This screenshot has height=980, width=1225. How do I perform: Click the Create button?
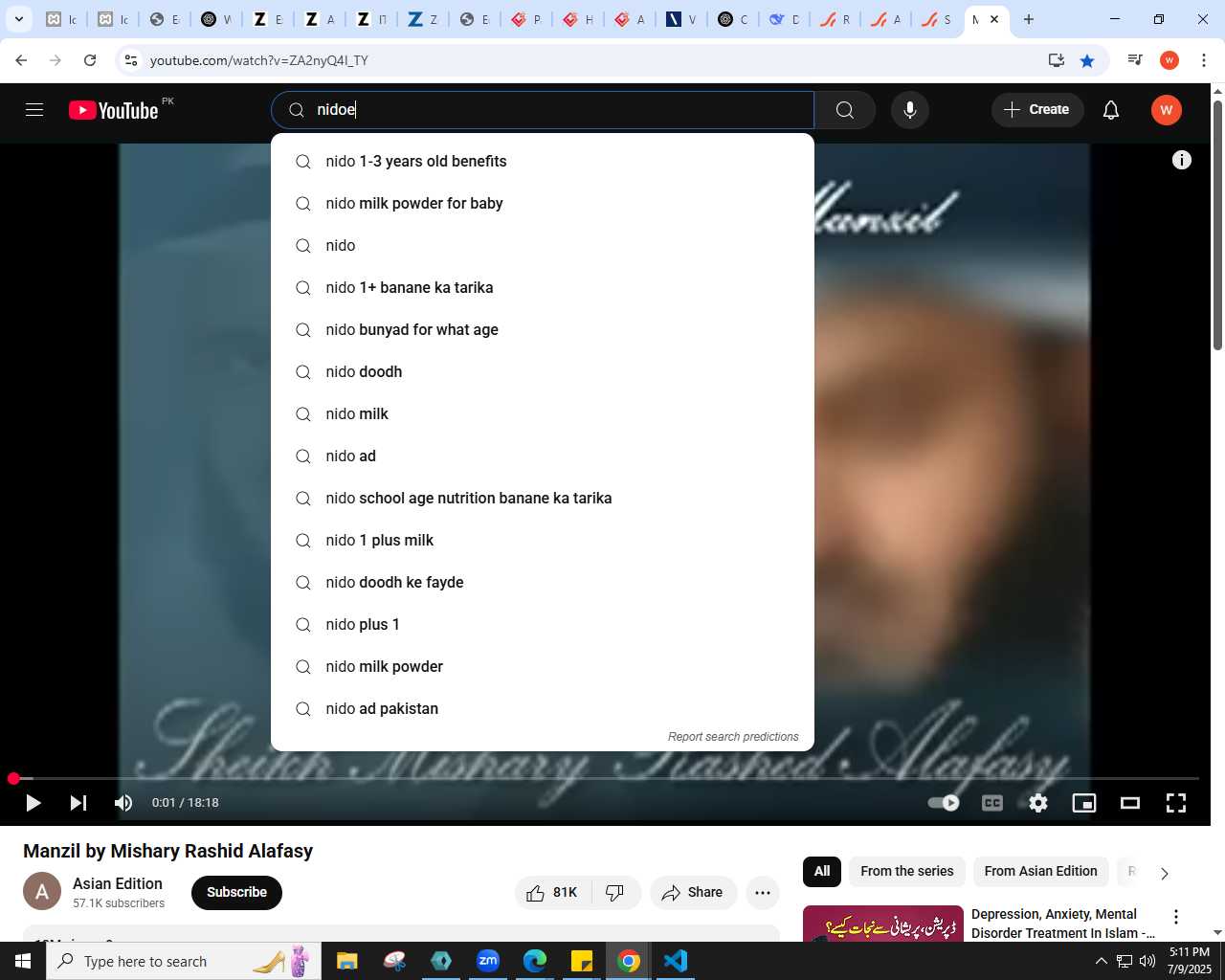pos(1037,110)
